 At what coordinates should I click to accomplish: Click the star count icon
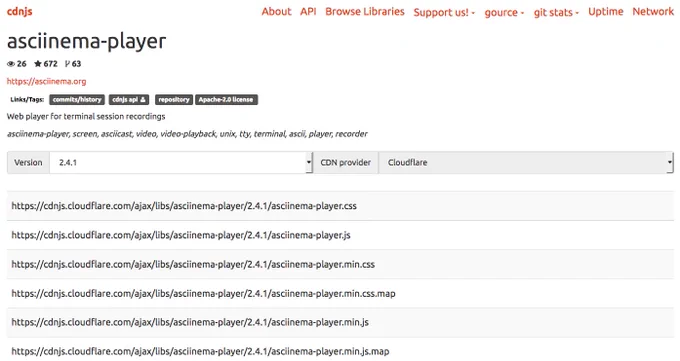click(x=38, y=64)
